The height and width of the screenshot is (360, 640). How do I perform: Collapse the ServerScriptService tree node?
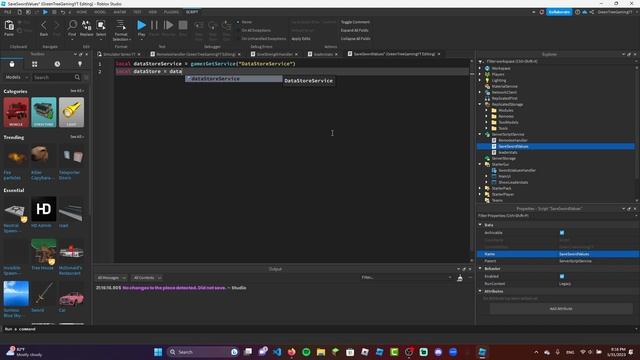[x=480, y=134]
